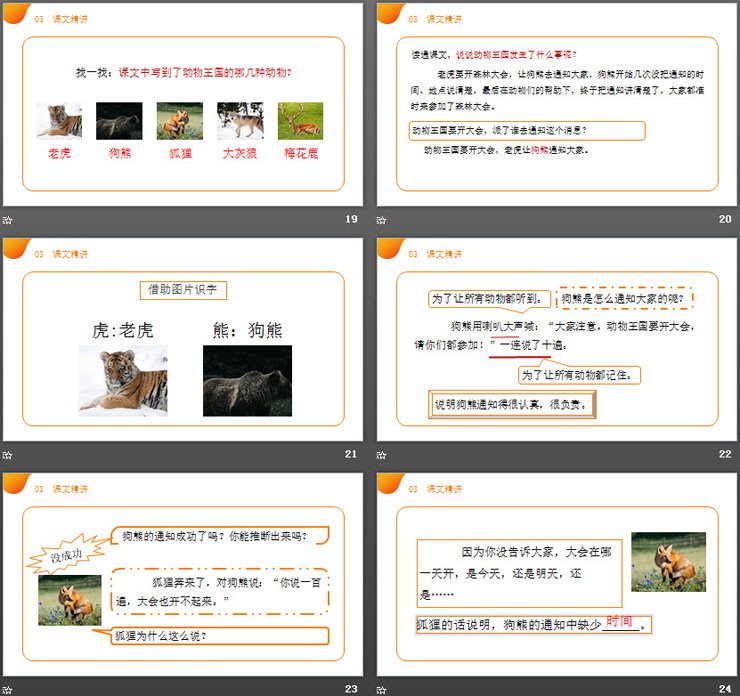Click the red 时间 answer text
This screenshot has height=696, width=740.
click(x=619, y=620)
